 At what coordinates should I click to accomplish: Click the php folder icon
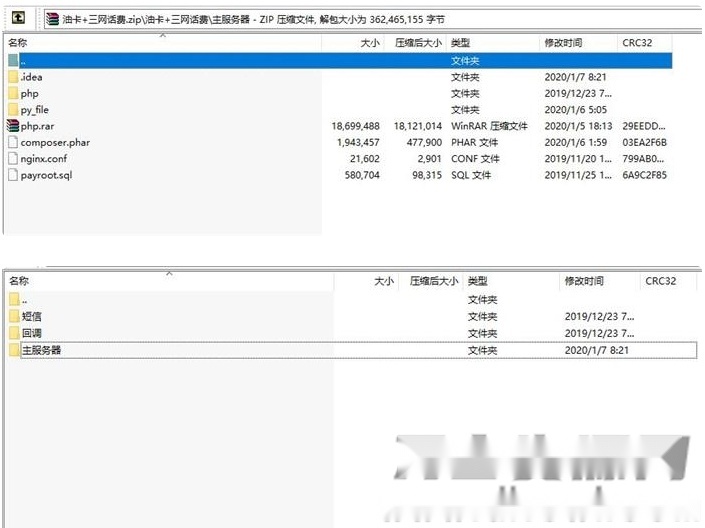click(13, 94)
